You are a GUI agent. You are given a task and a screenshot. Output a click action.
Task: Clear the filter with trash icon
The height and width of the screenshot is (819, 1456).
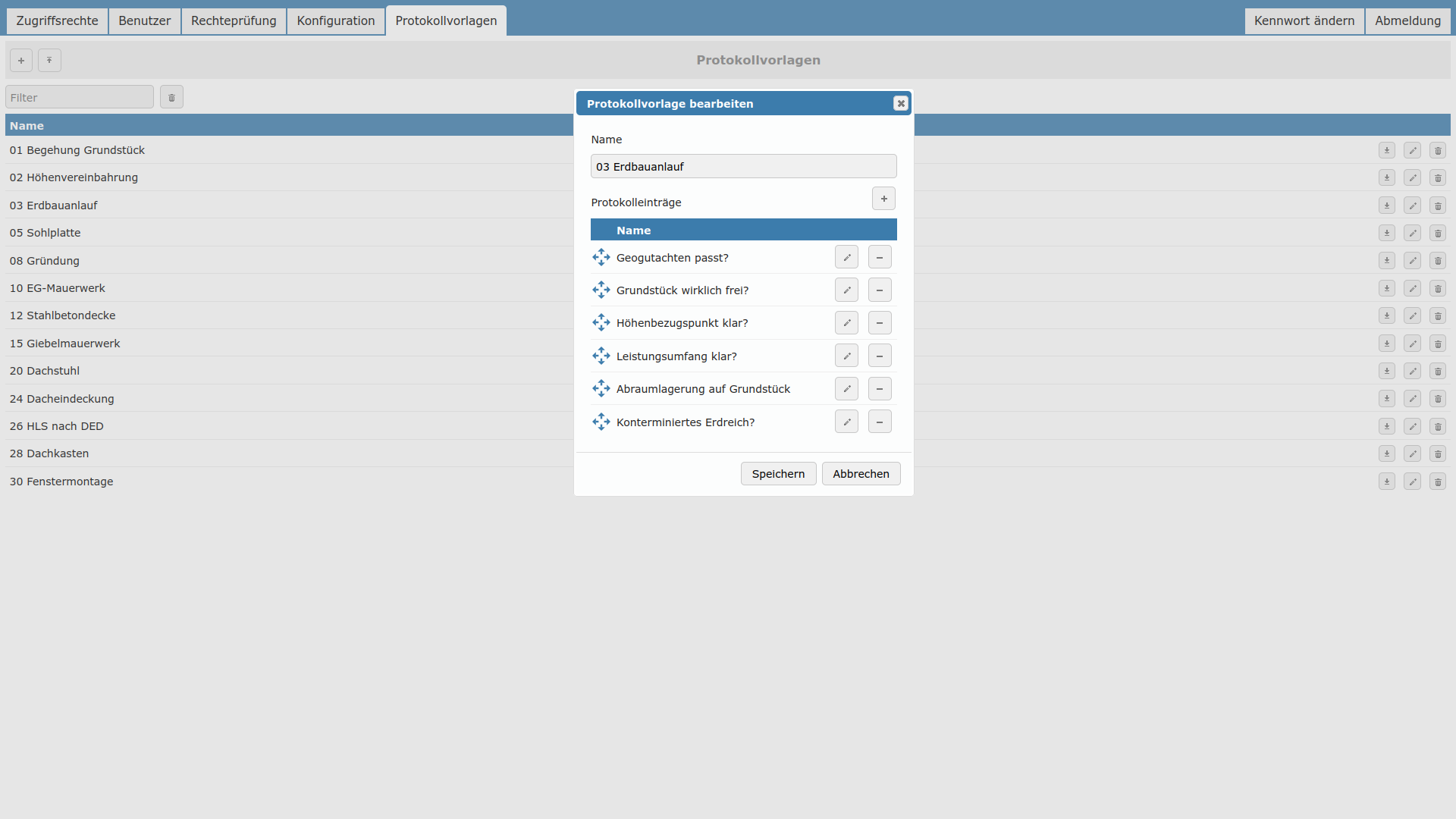171,98
